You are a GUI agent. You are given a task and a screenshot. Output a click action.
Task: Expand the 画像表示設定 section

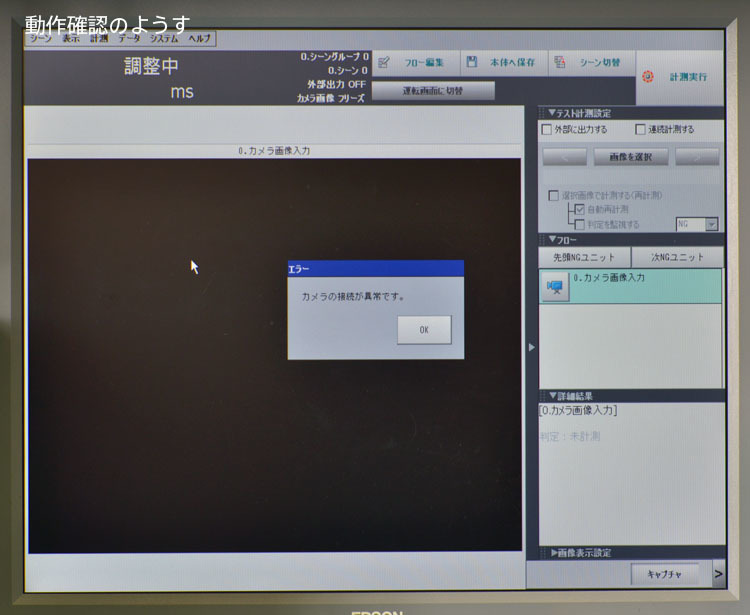click(556, 553)
